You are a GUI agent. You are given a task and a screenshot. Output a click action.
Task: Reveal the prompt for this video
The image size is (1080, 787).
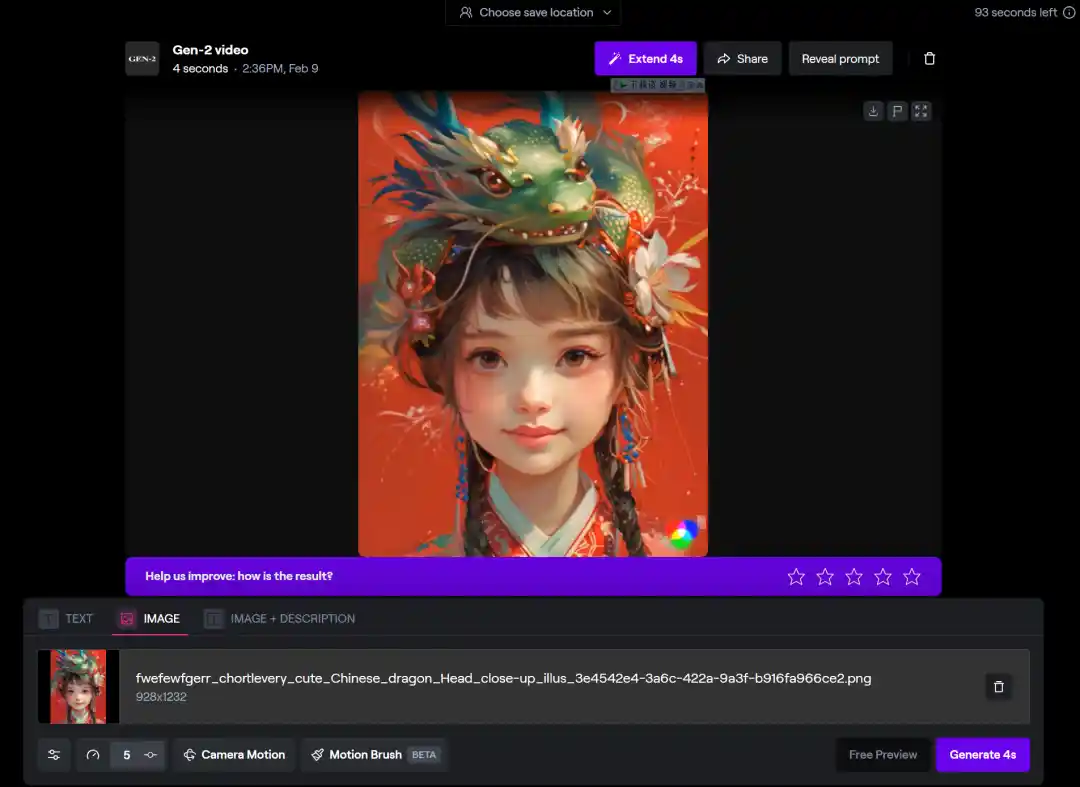click(840, 59)
